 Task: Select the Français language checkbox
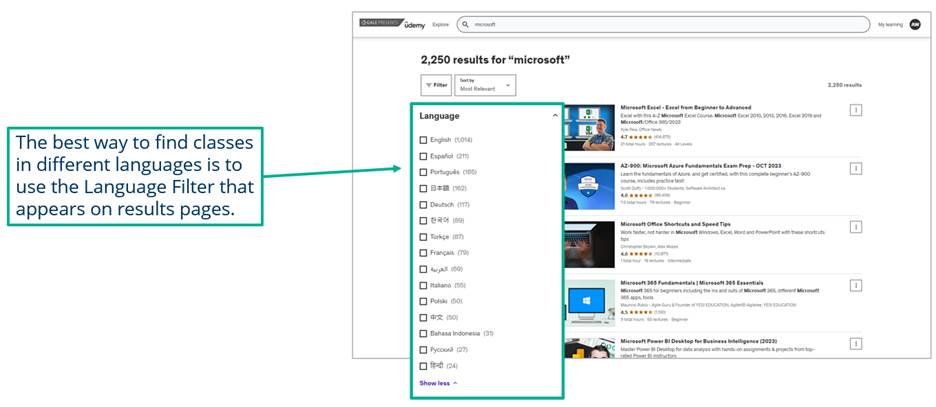click(x=424, y=253)
